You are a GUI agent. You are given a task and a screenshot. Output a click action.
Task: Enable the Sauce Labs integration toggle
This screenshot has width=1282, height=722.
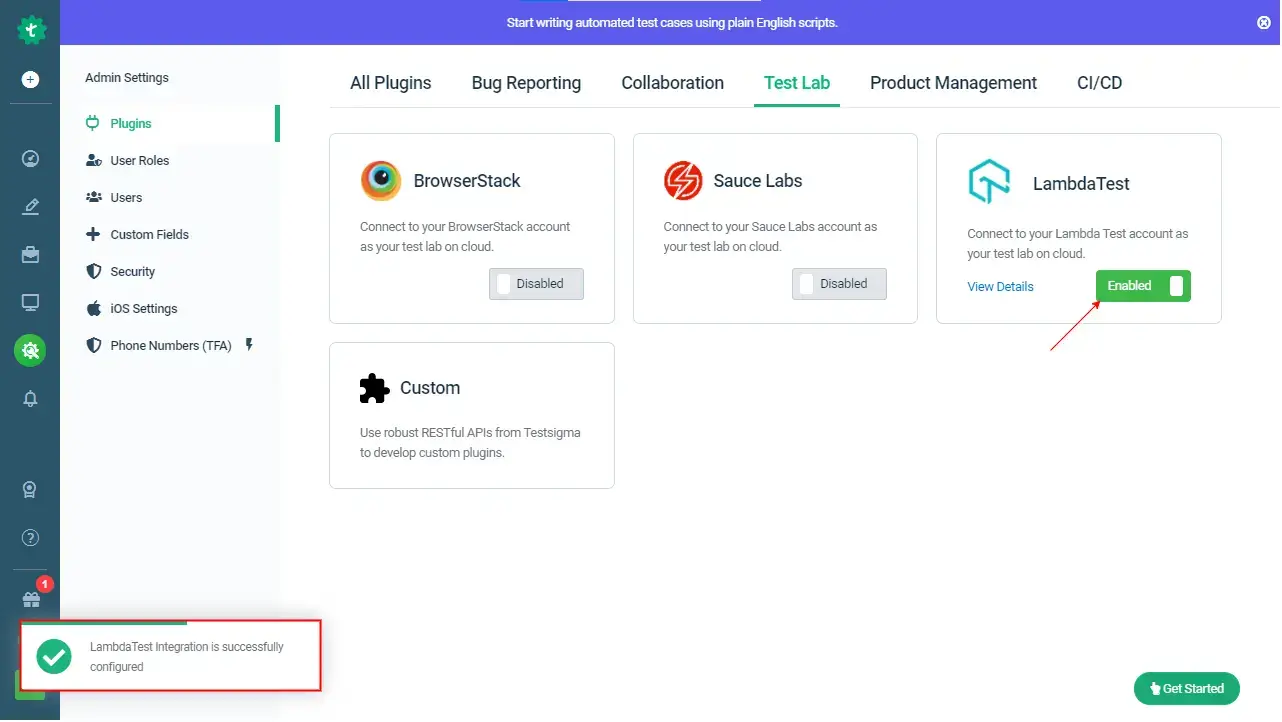(x=839, y=284)
